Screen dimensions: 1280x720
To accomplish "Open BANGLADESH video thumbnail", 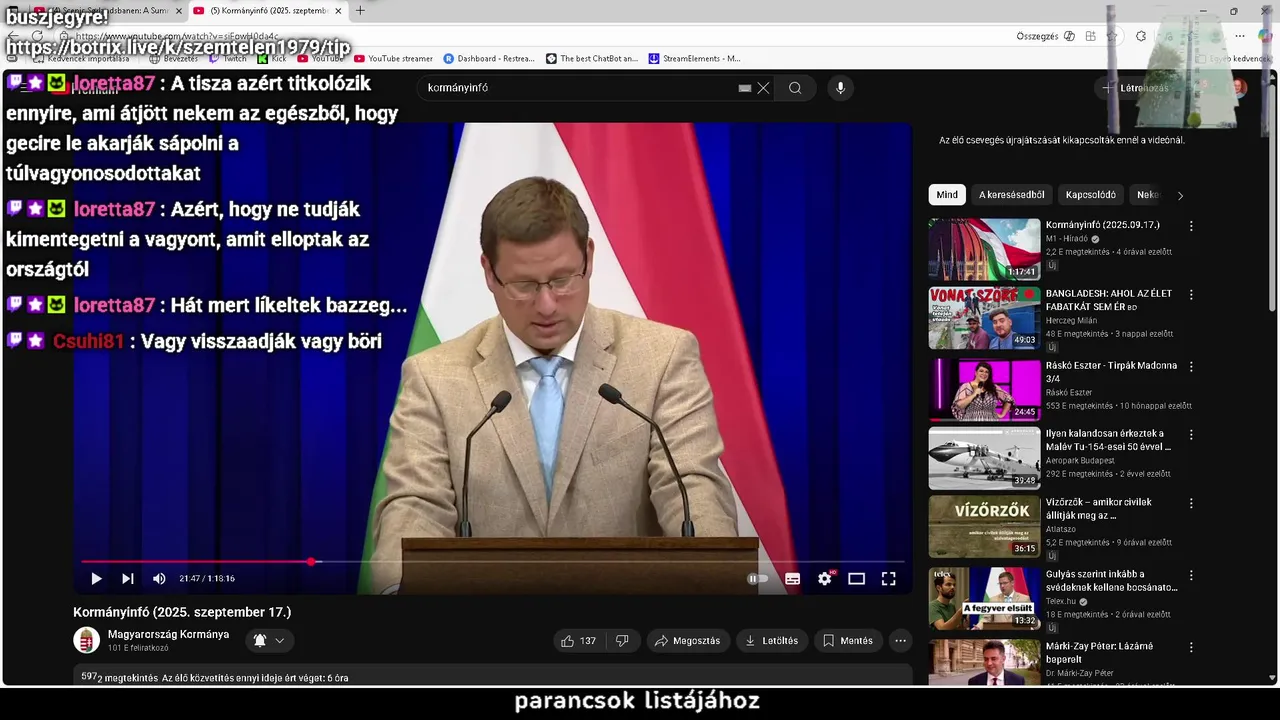I will (x=984, y=318).
